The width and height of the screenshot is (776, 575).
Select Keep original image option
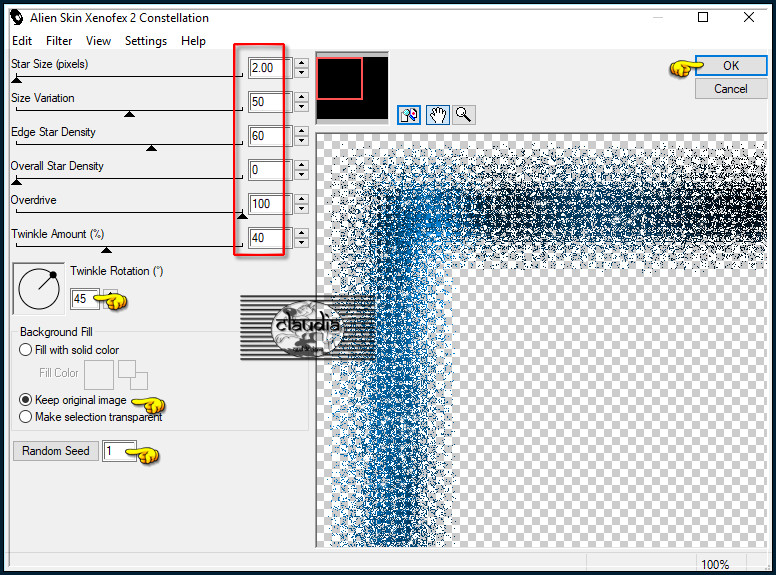click(x=72, y=400)
